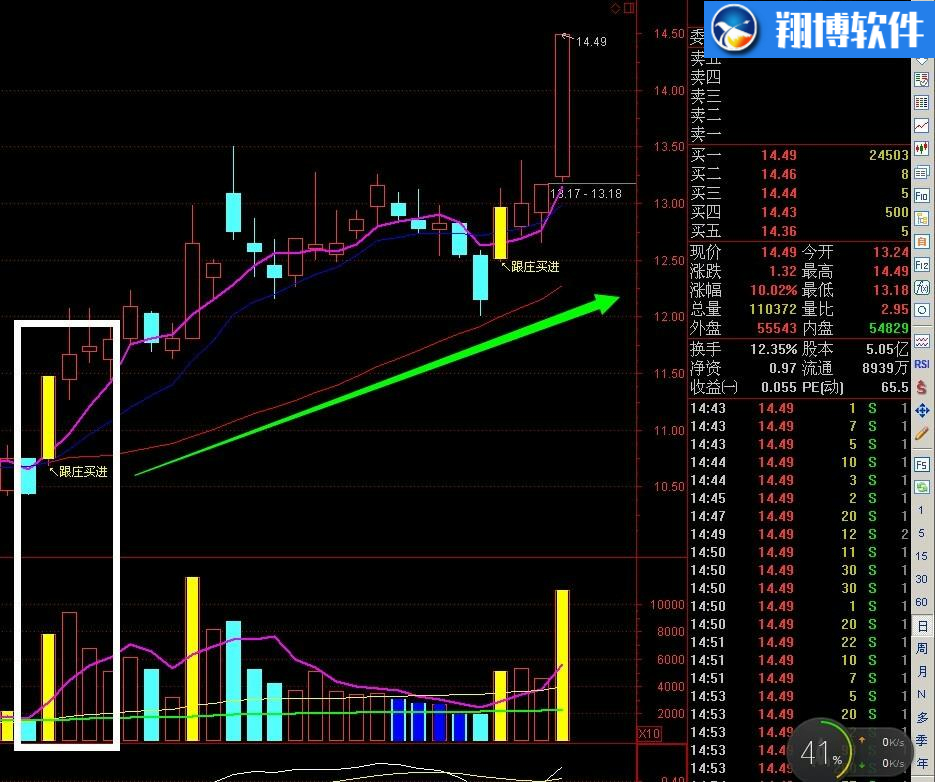
Task: Click the F12 trading icon
Action: click(x=921, y=265)
